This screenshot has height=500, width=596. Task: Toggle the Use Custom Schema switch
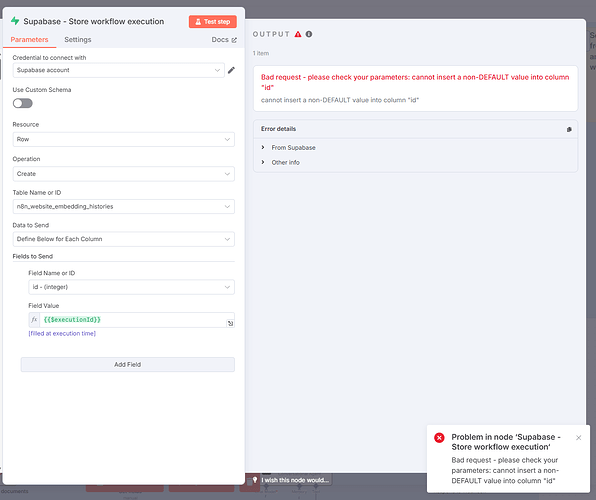(x=23, y=103)
